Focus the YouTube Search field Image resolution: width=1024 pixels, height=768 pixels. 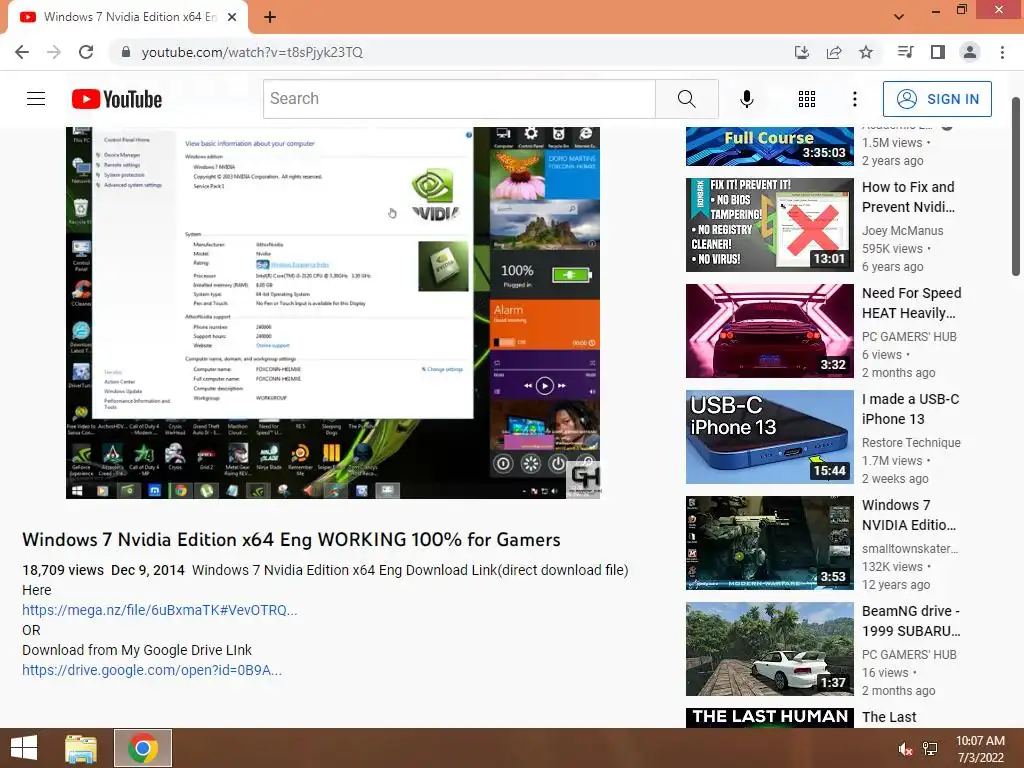459,99
